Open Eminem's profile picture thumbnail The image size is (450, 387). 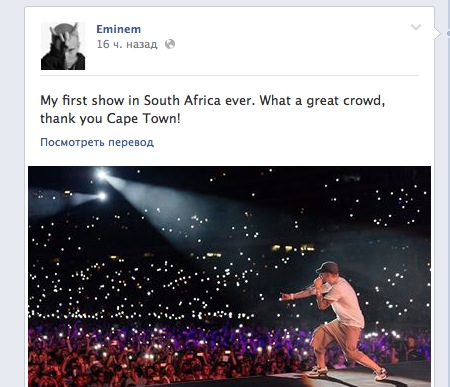click(x=63, y=46)
